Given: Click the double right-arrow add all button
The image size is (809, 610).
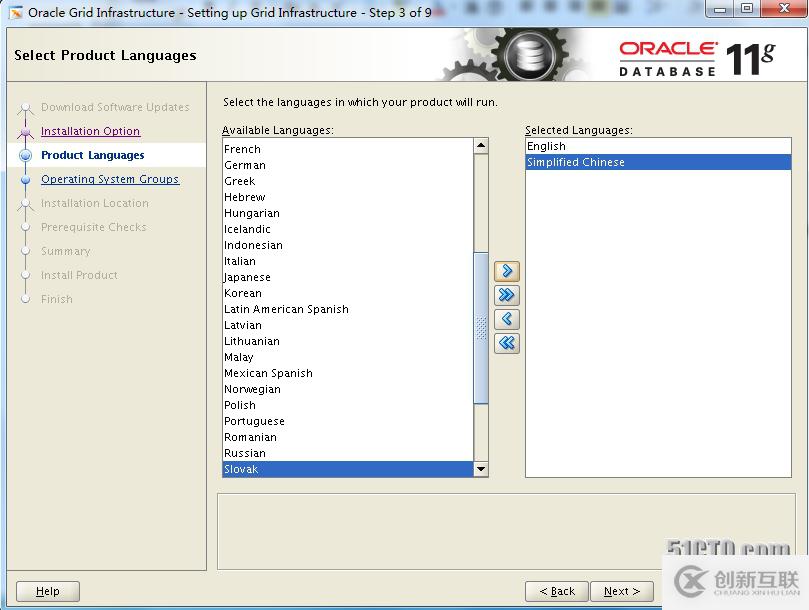Looking at the screenshot, I should point(507,295).
